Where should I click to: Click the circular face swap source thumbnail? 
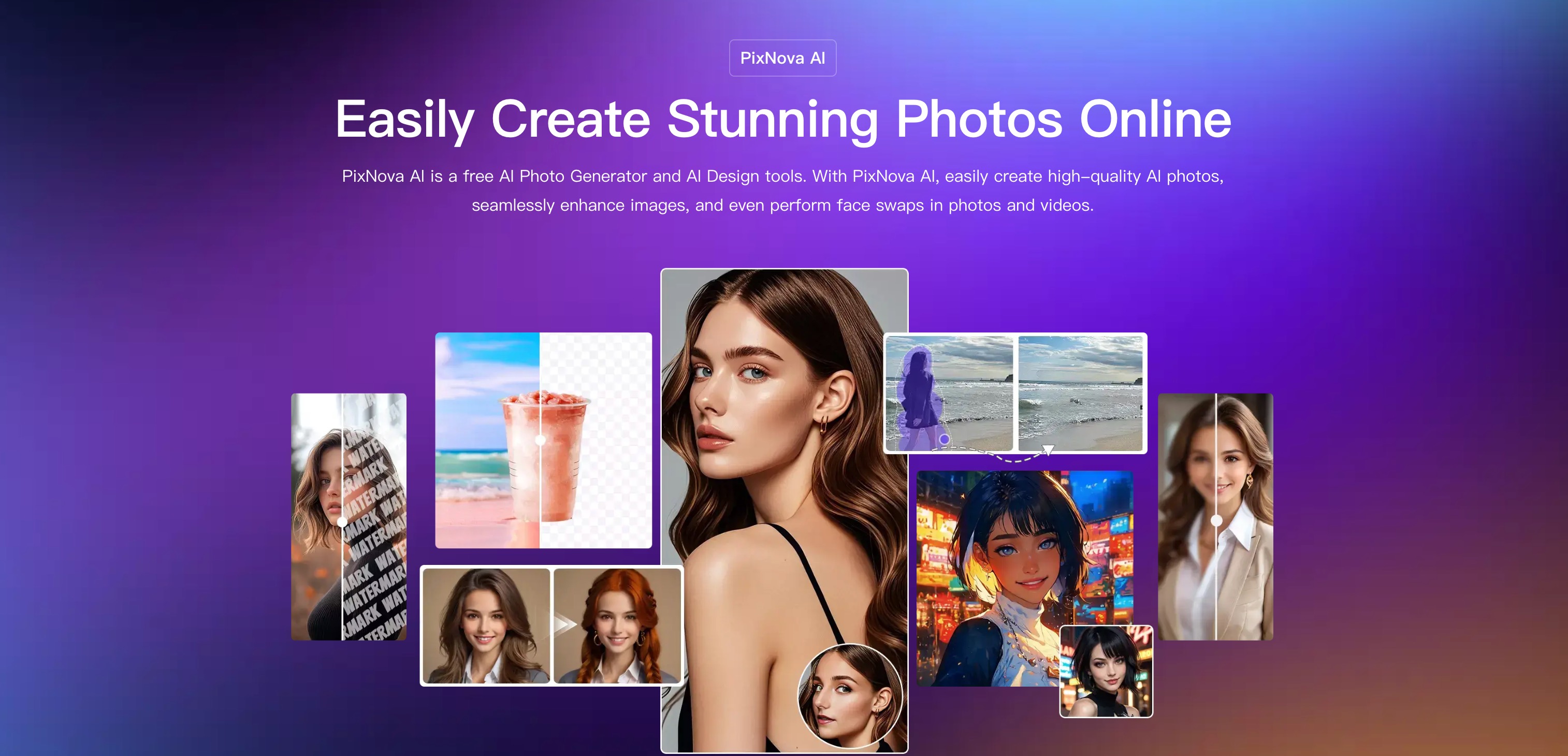[850, 696]
